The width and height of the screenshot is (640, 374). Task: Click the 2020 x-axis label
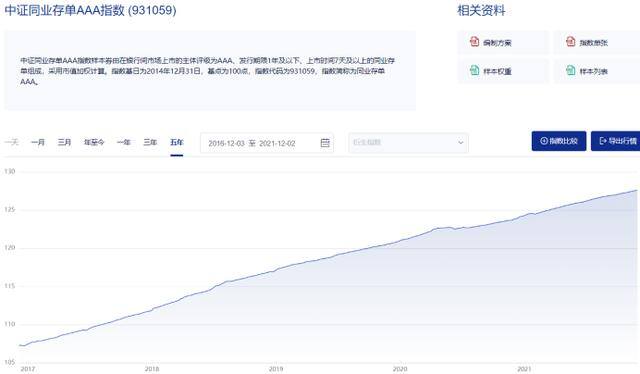400,369
